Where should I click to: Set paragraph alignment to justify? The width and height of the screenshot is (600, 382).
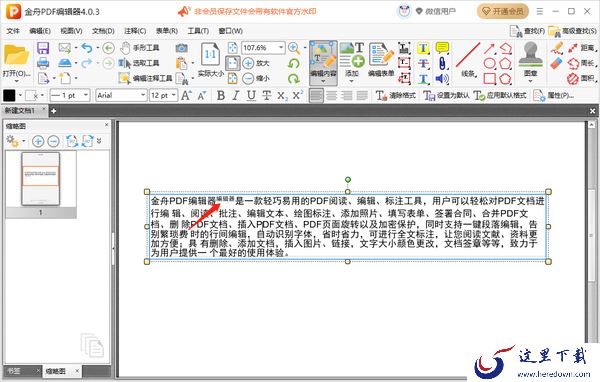(362, 95)
